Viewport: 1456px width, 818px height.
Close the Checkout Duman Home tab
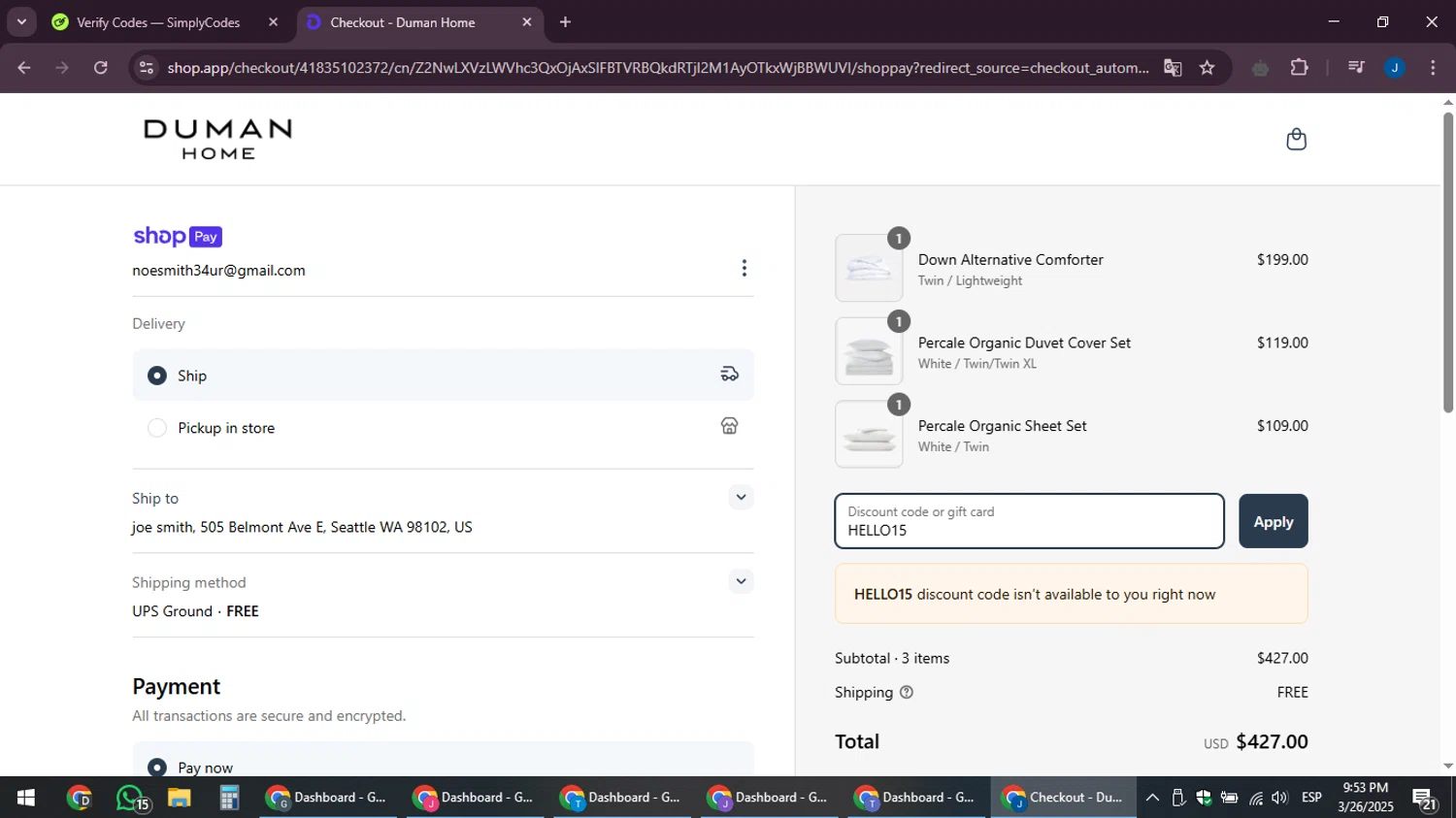[526, 22]
